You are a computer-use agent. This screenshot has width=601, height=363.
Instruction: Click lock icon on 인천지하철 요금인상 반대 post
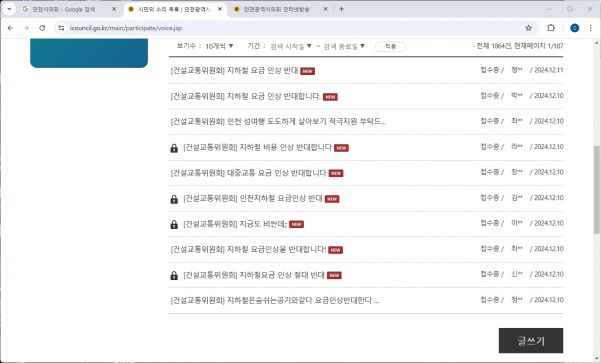point(174,199)
